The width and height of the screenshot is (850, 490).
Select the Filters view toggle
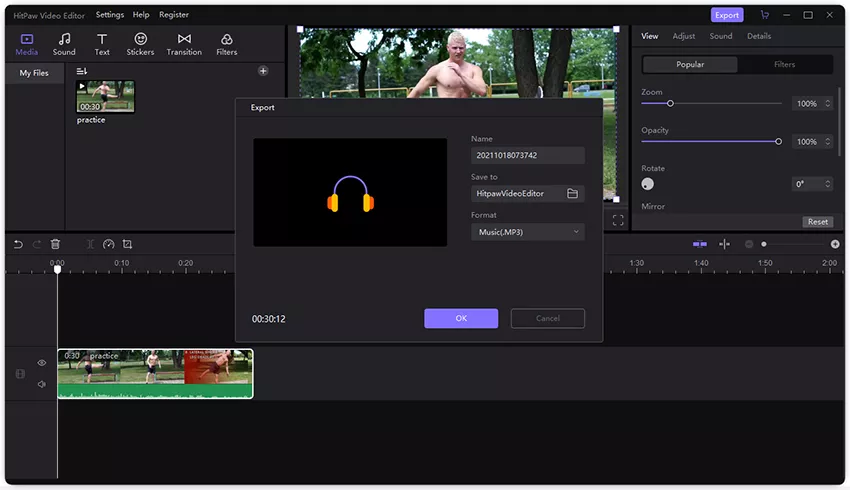click(x=784, y=65)
